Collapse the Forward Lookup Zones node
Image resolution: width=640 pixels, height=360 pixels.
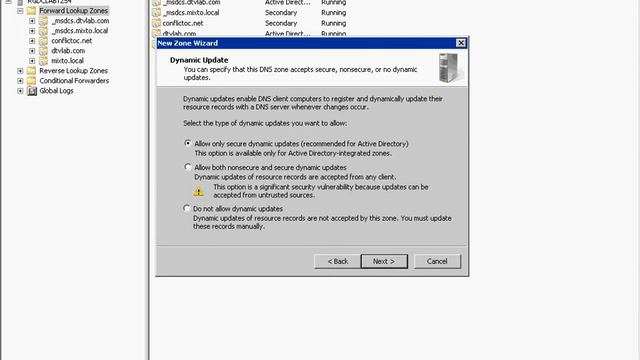20,11
